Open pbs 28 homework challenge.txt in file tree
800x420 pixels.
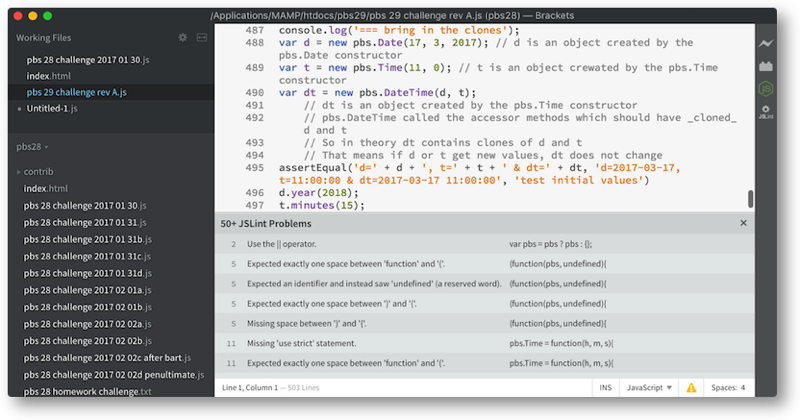click(87, 391)
